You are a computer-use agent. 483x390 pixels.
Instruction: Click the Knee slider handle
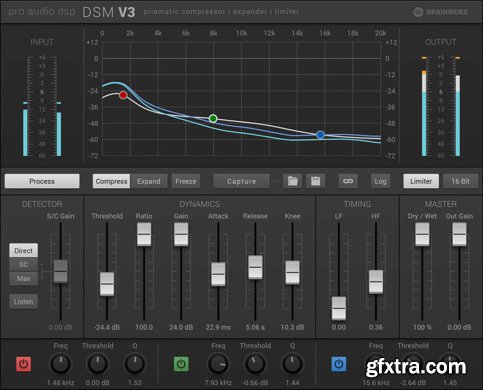point(292,272)
